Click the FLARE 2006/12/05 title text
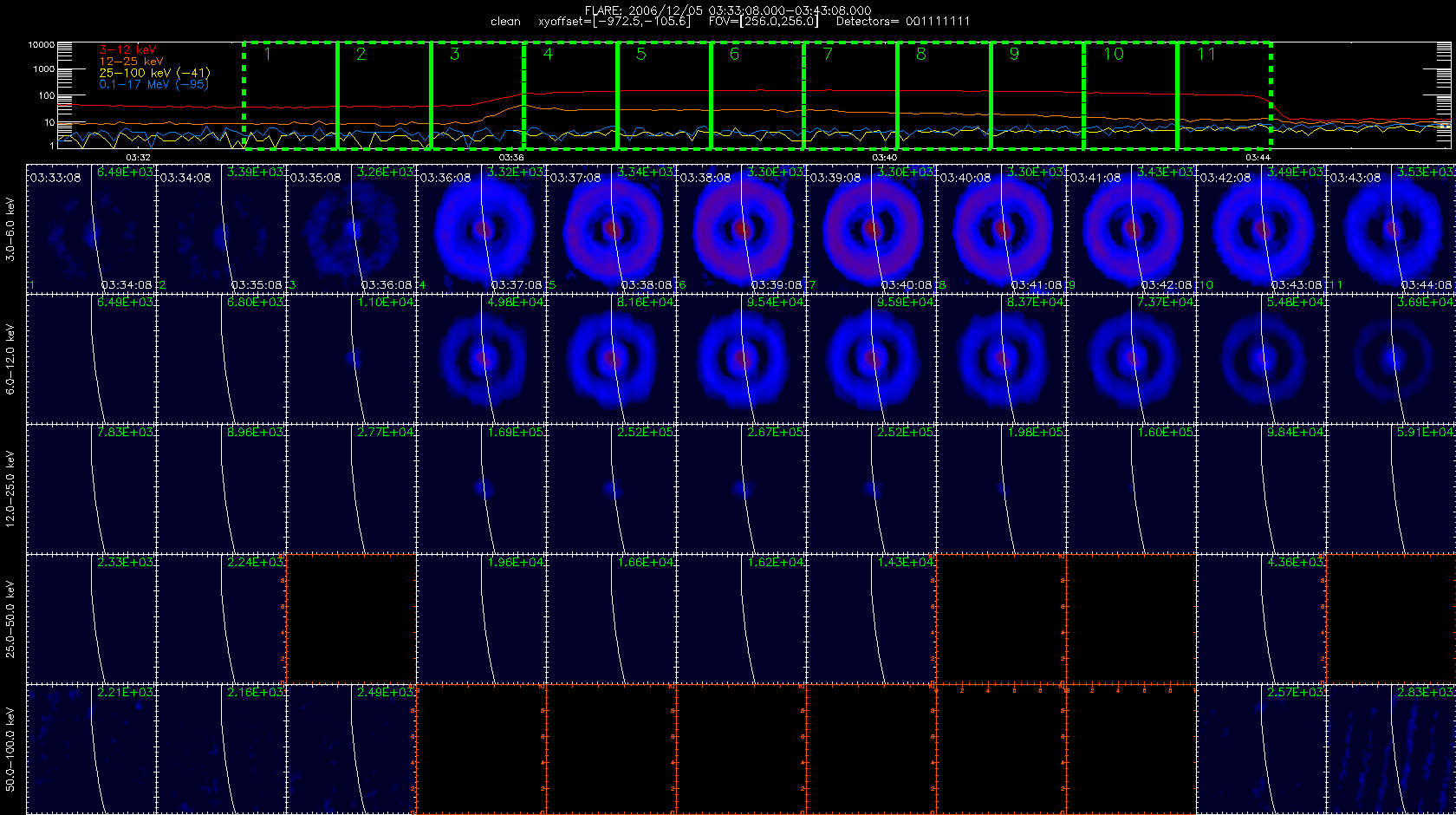Image resolution: width=1456 pixels, height=815 pixels. coord(728,10)
